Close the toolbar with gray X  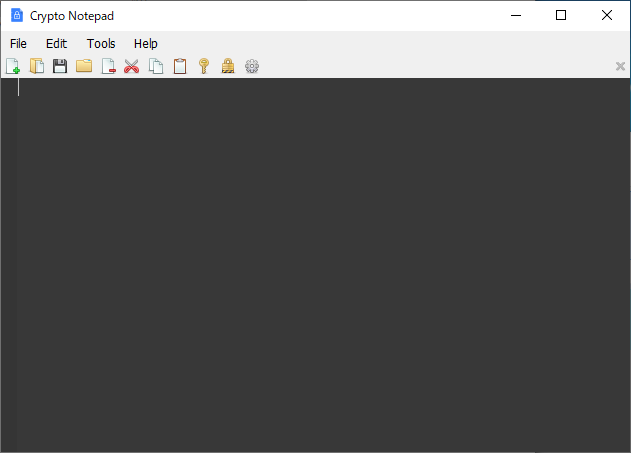620,66
